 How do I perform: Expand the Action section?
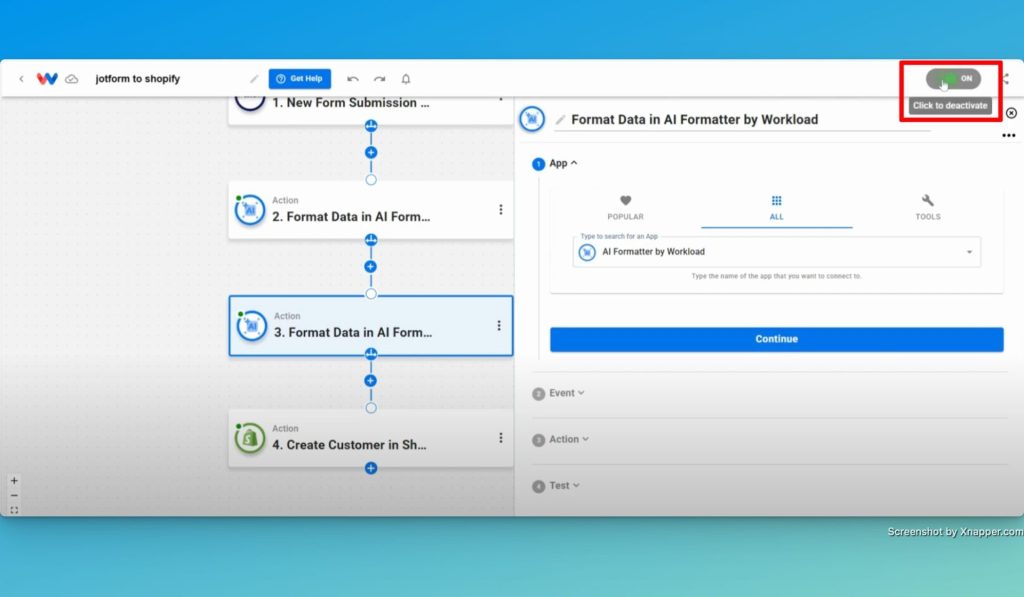pyautogui.click(x=569, y=440)
